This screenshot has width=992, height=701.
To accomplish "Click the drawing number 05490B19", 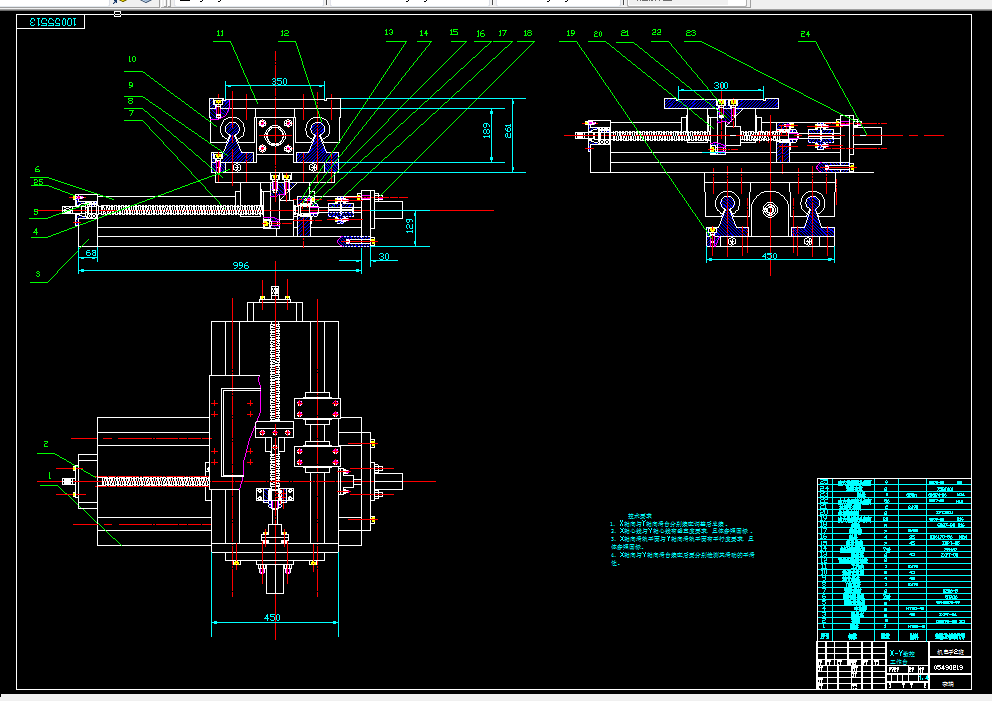I will click(948, 667).
